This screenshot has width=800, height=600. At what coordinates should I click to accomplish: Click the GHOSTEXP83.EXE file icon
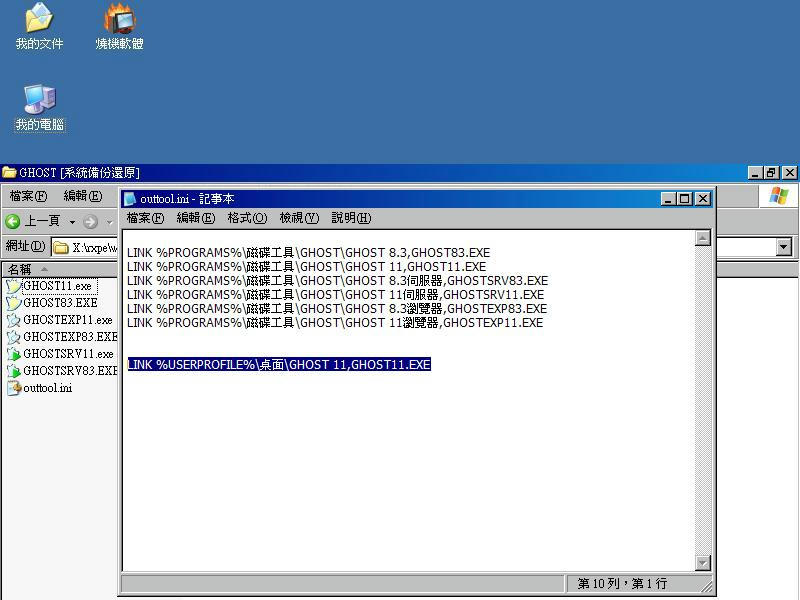click(13, 337)
